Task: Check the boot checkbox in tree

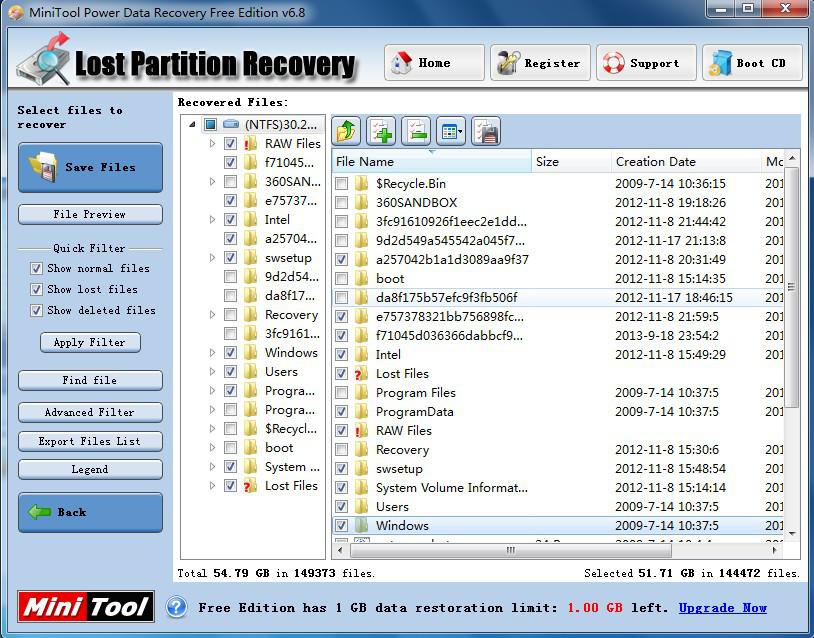Action: (x=230, y=447)
